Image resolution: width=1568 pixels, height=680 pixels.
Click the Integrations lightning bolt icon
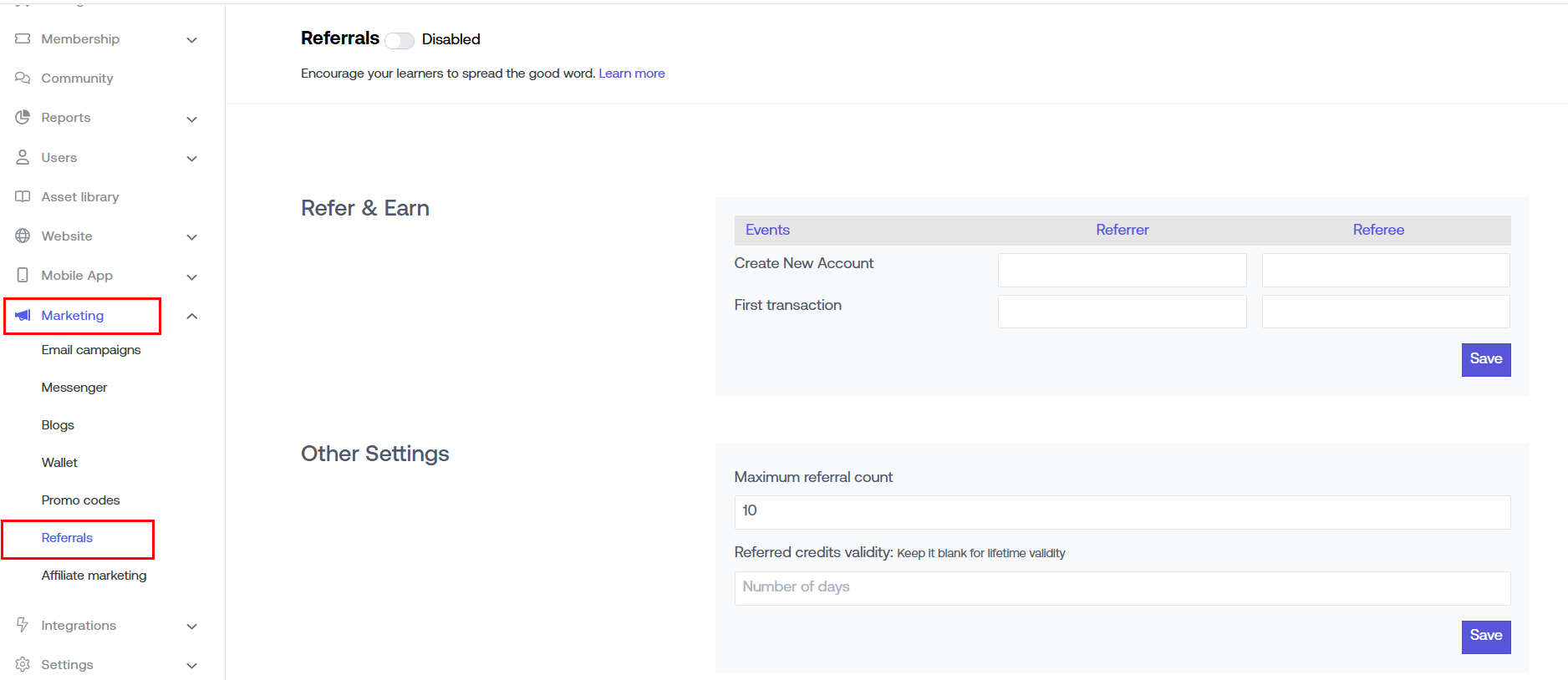(23, 625)
